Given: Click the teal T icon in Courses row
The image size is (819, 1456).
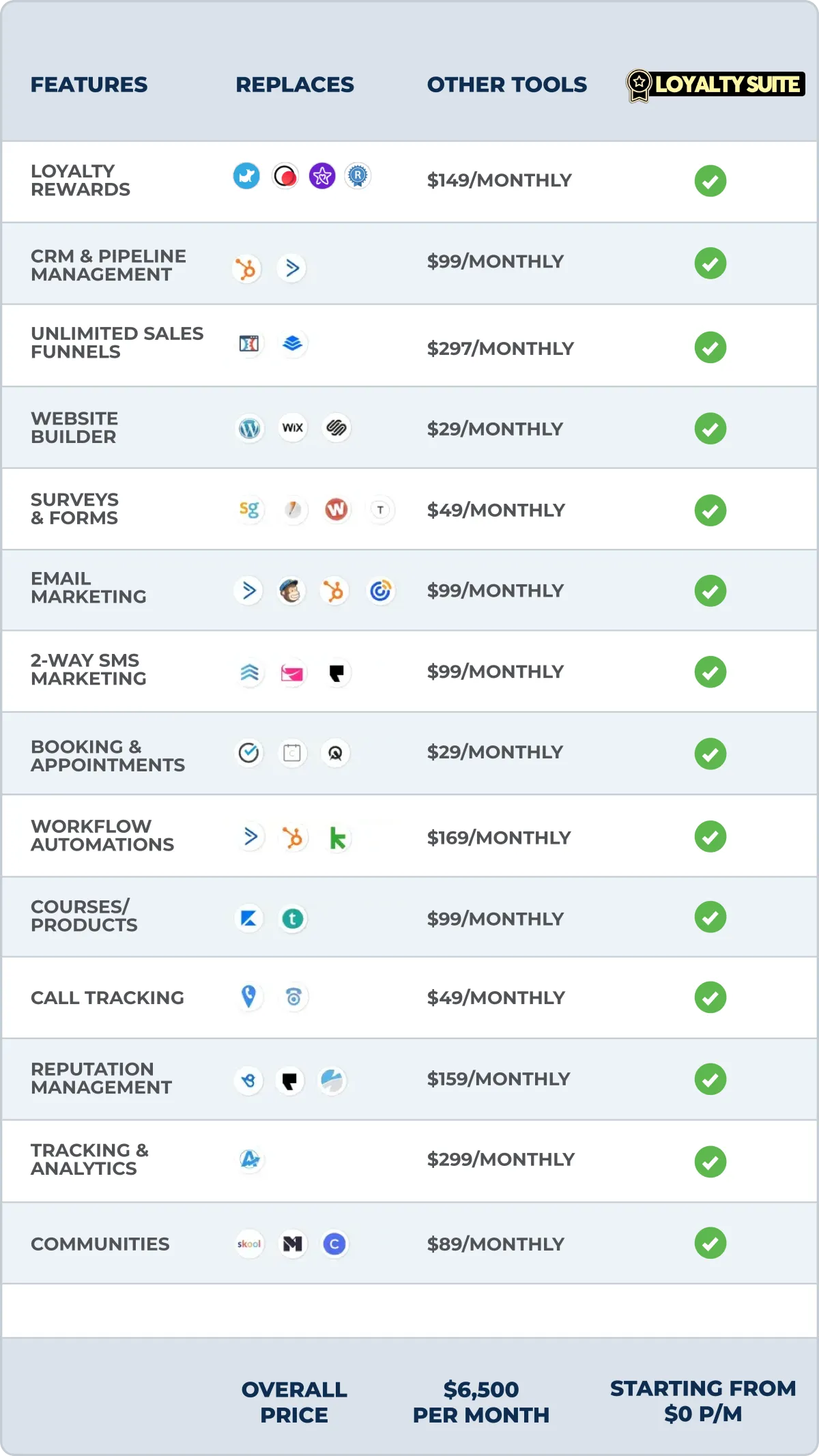Looking at the screenshot, I should (293, 919).
